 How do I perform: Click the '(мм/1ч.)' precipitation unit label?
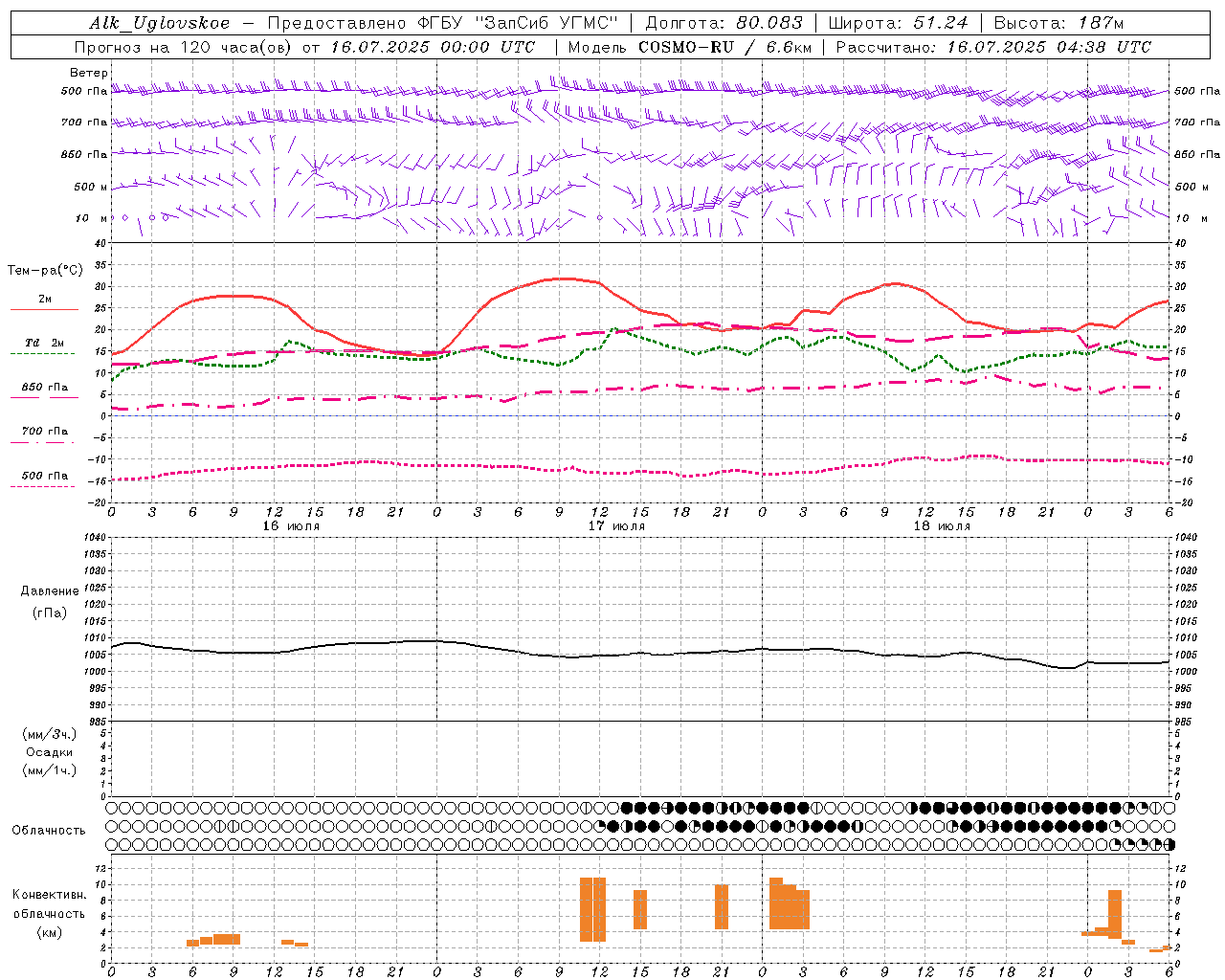[x=50, y=770]
